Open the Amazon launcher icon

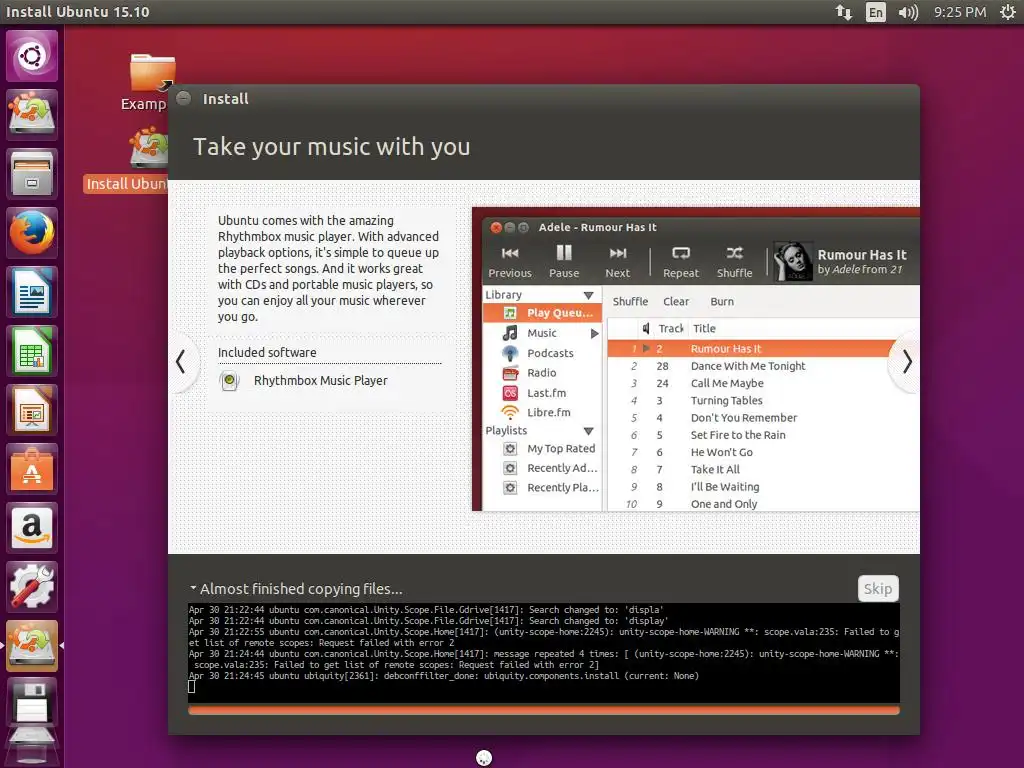[31, 527]
